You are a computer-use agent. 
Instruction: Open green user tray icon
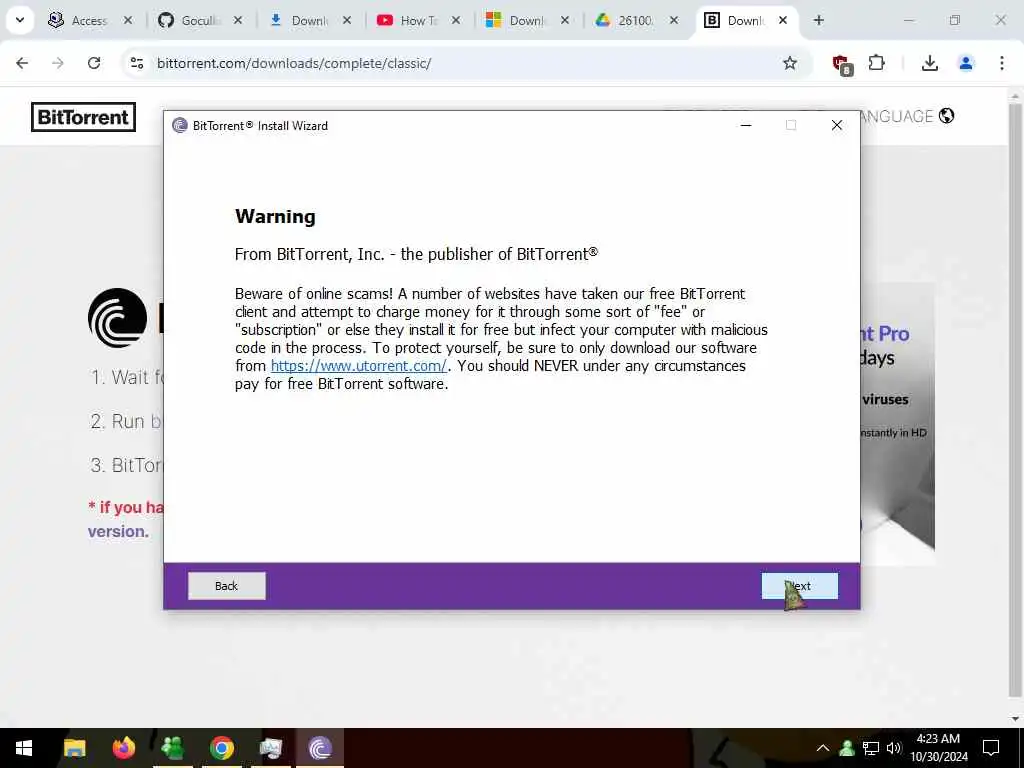click(x=847, y=748)
